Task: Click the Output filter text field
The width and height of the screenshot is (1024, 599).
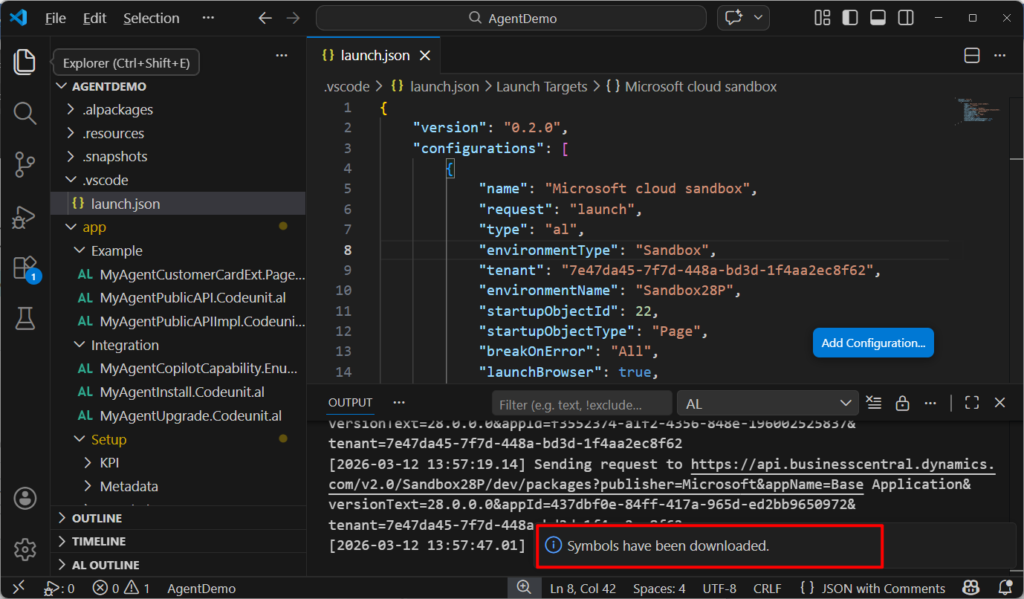Action: [x=582, y=404]
